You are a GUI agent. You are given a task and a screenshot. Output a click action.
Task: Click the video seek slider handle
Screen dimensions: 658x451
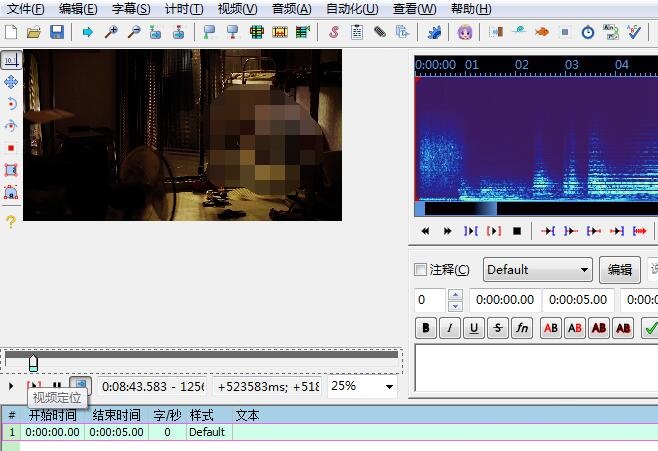[33, 362]
